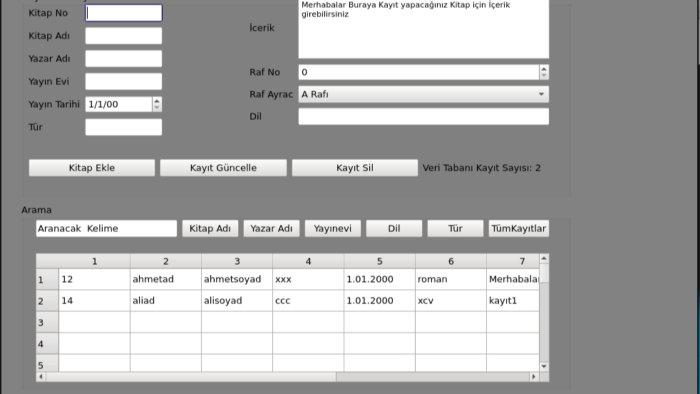Select the cell containing 12
The width and height of the screenshot is (700, 394).
[94, 279]
